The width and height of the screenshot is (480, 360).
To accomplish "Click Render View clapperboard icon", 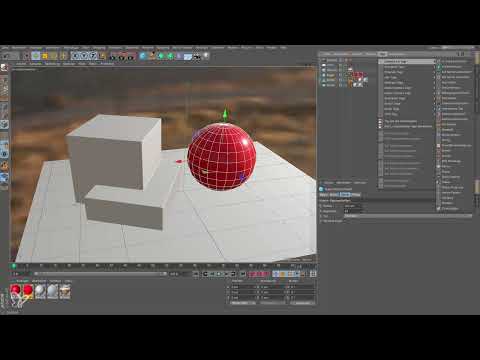I will pyautogui.click(x=114, y=56).
